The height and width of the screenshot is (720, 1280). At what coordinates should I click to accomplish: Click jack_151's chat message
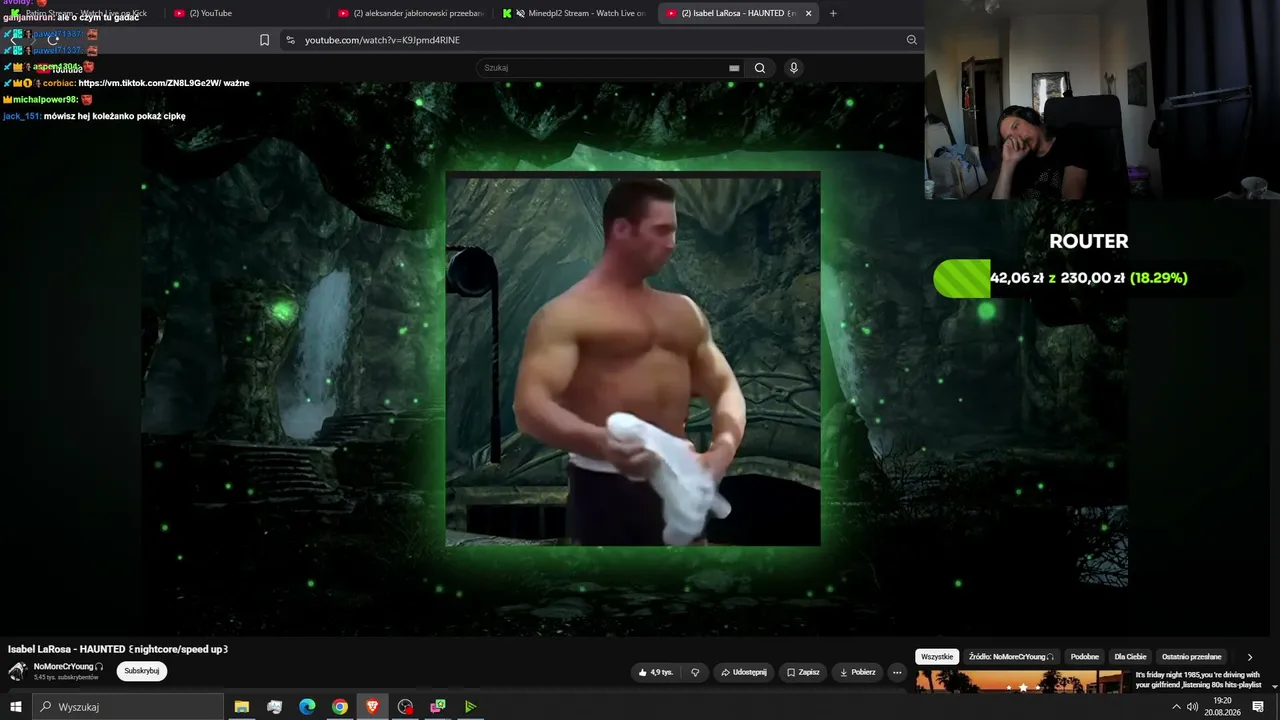[94, 116]
